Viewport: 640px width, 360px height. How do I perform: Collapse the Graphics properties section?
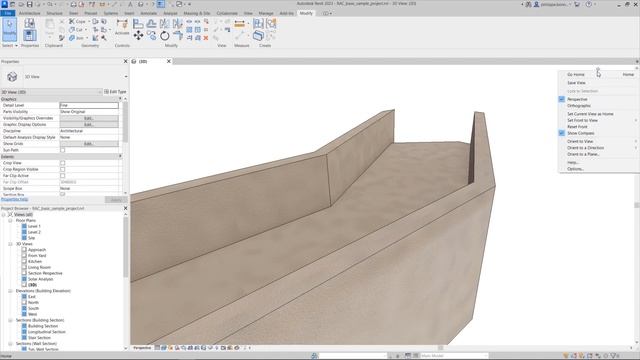click(x=120, y=99)
